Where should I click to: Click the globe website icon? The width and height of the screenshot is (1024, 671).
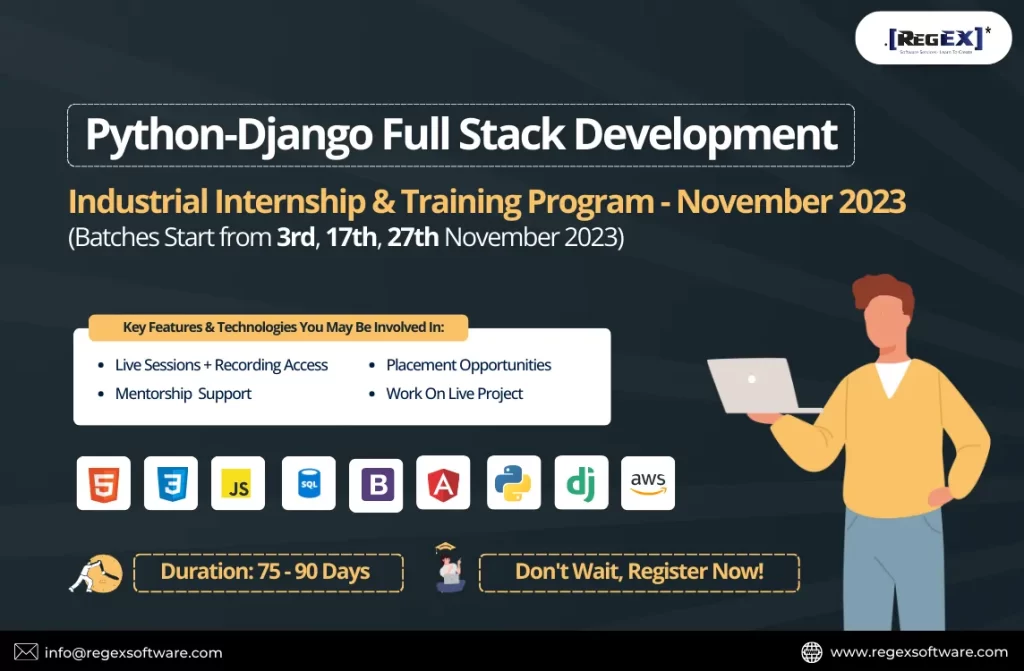pyautogui.click(x=811, y=652)
